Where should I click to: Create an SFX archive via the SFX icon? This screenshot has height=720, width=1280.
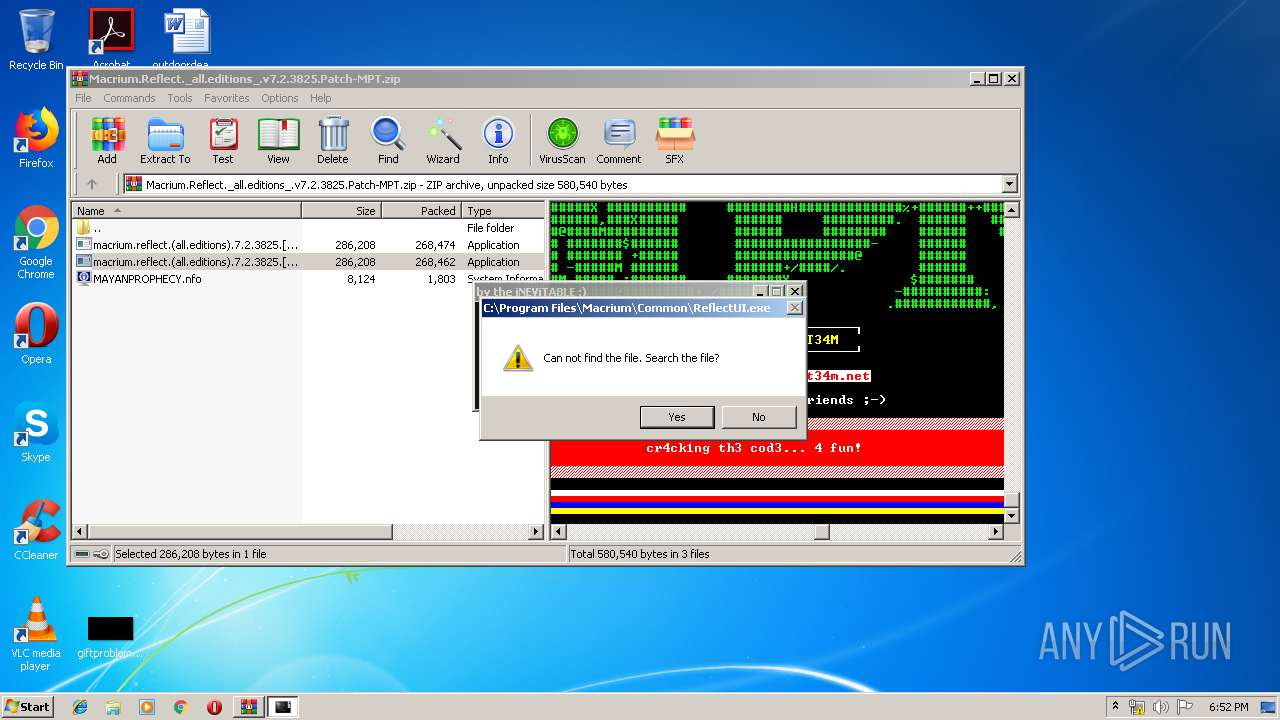click(675, 140)
